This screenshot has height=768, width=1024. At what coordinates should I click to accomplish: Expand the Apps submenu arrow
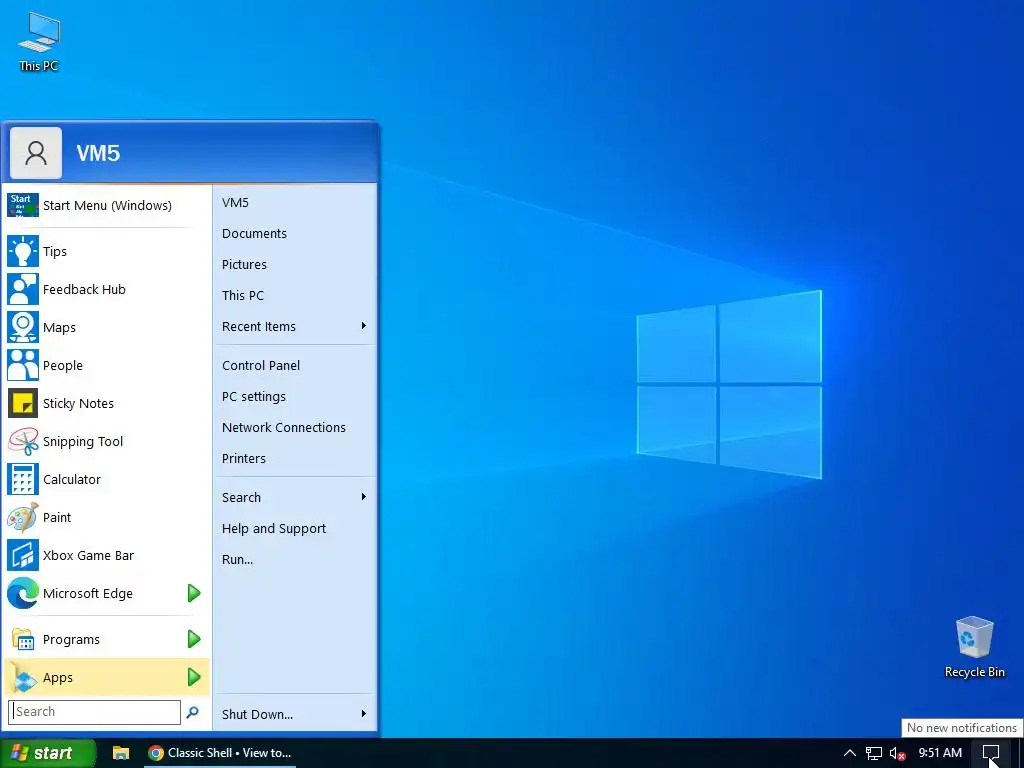coord(194,677)
